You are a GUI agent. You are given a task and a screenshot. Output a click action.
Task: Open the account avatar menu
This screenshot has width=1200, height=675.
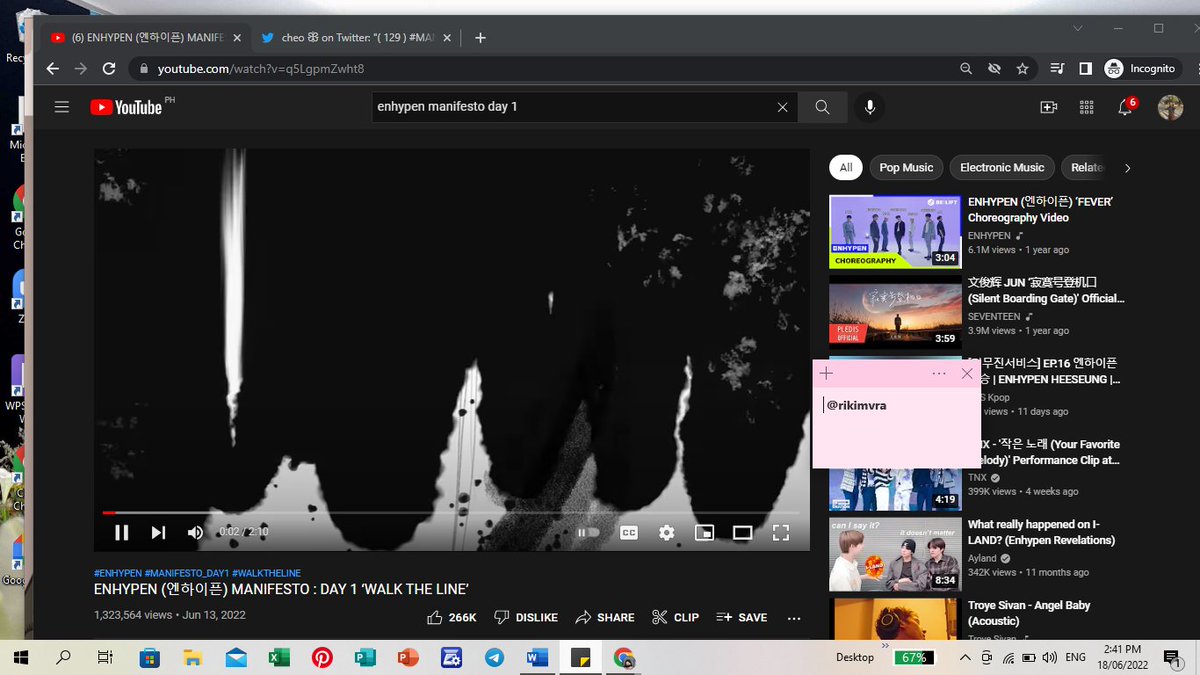coord(1170,107)
